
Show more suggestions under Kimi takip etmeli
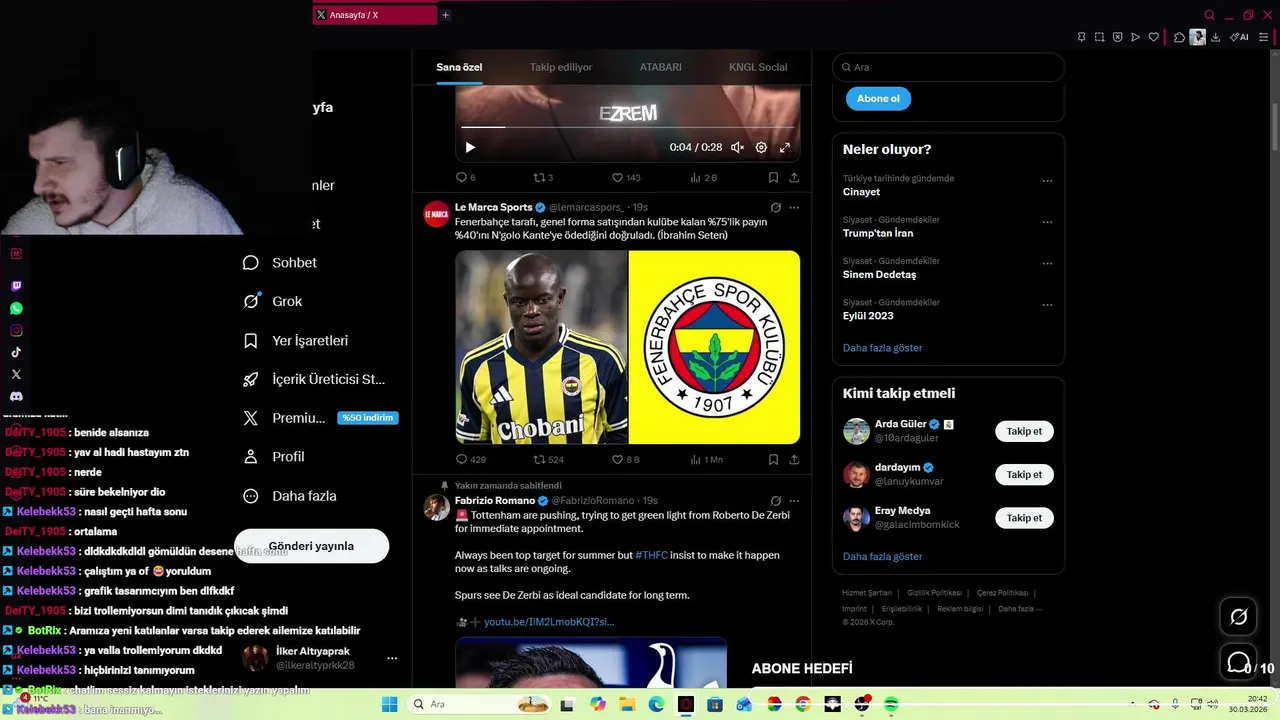click(x=882, y=556)
